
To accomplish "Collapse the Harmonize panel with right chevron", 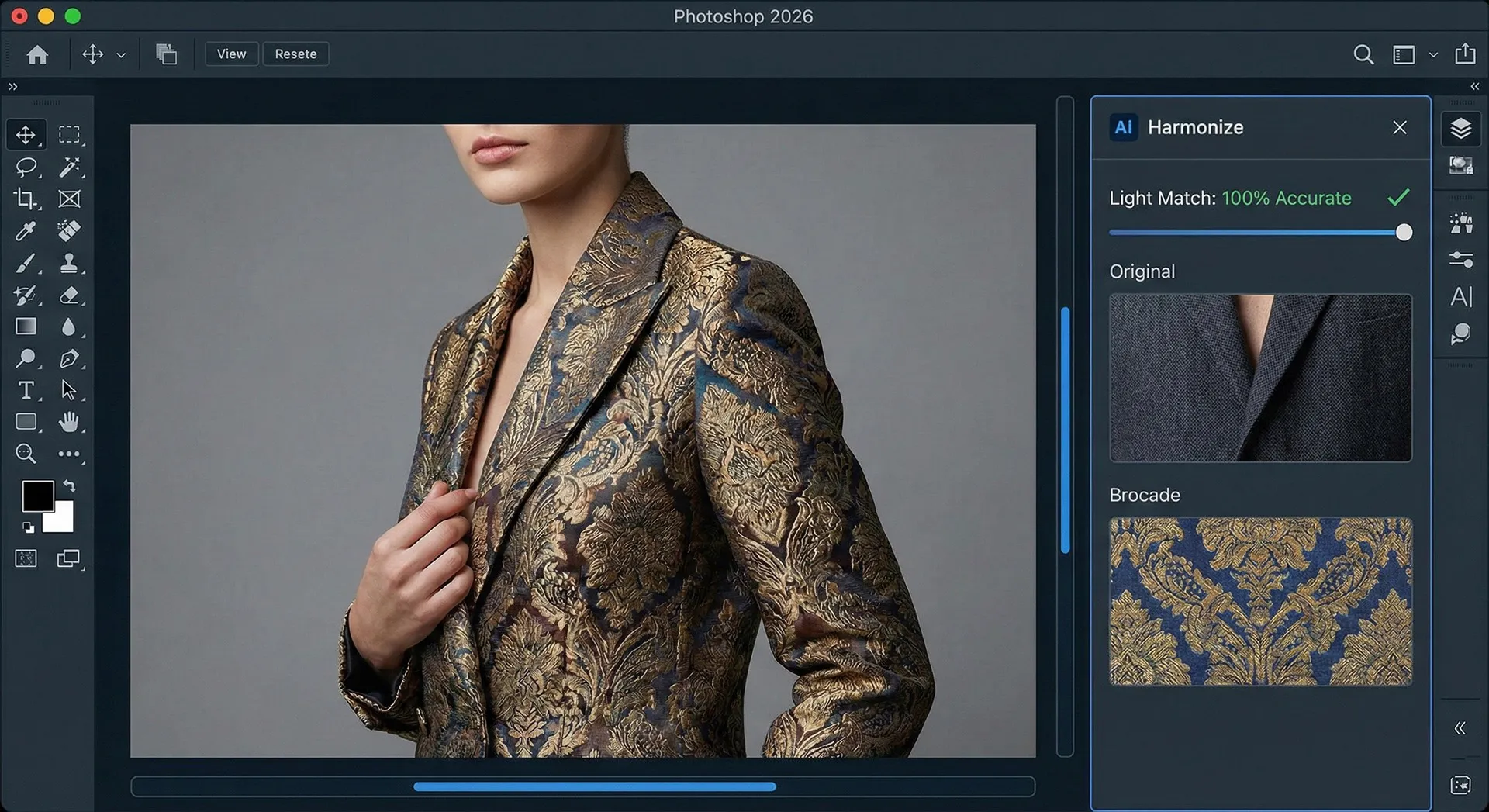I will [x=1473, y=86].
